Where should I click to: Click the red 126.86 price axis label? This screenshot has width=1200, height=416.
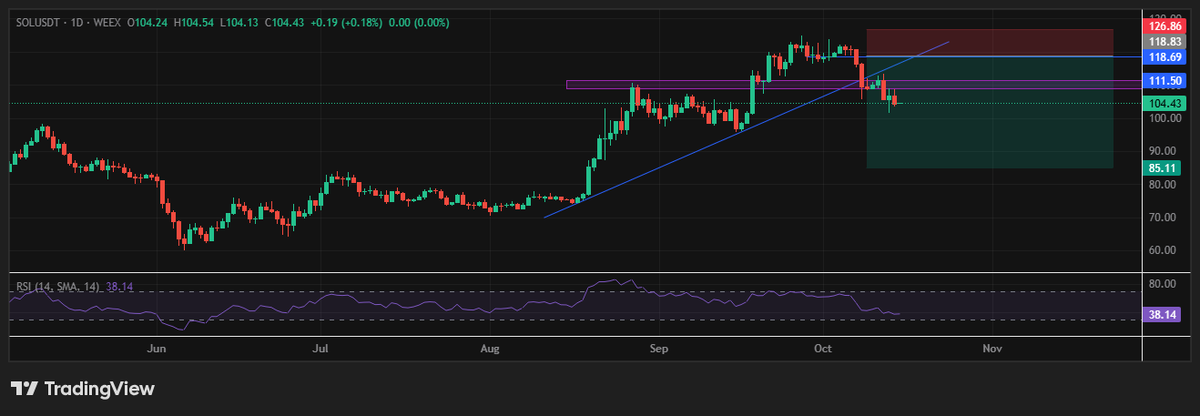[1166, 25]
